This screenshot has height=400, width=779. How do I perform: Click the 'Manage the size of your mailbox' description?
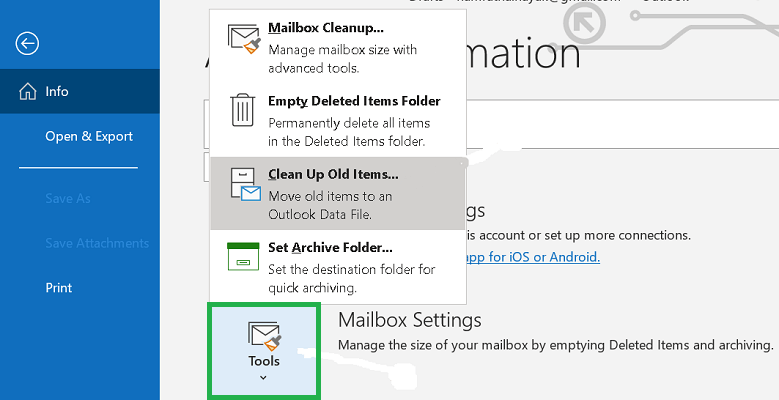(555, 345)
